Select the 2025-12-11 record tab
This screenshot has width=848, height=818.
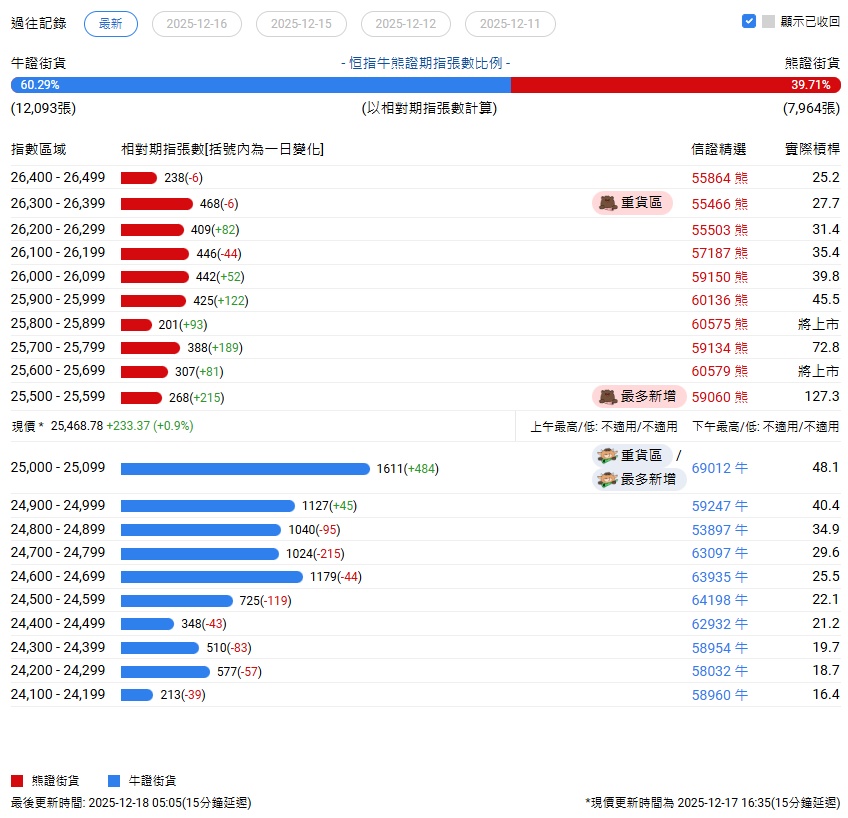pyautogui.click(x=510, y=24)
